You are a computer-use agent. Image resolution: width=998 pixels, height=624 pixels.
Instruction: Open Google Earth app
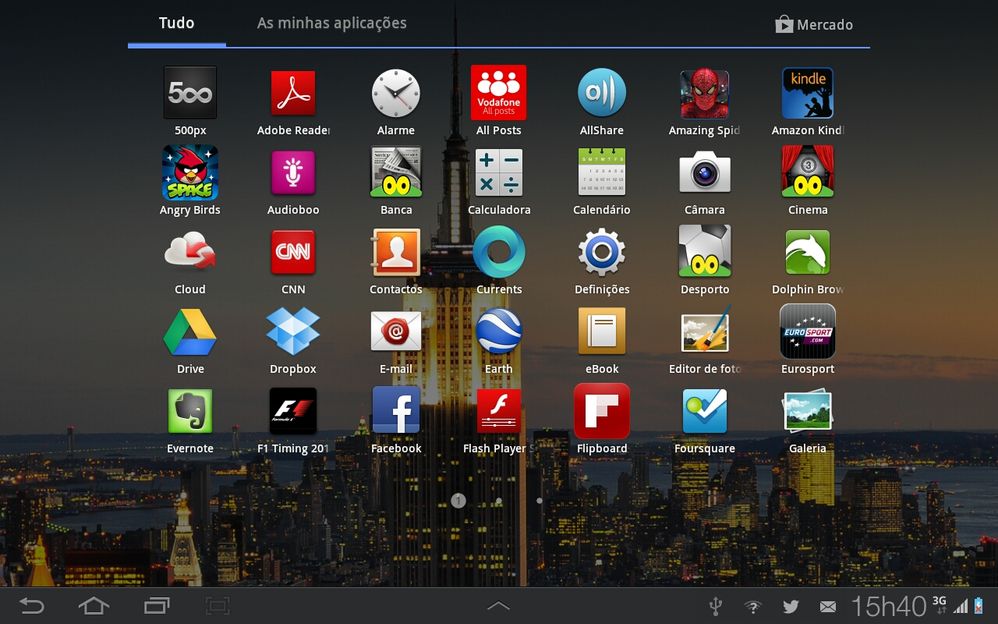pos(499,332)
